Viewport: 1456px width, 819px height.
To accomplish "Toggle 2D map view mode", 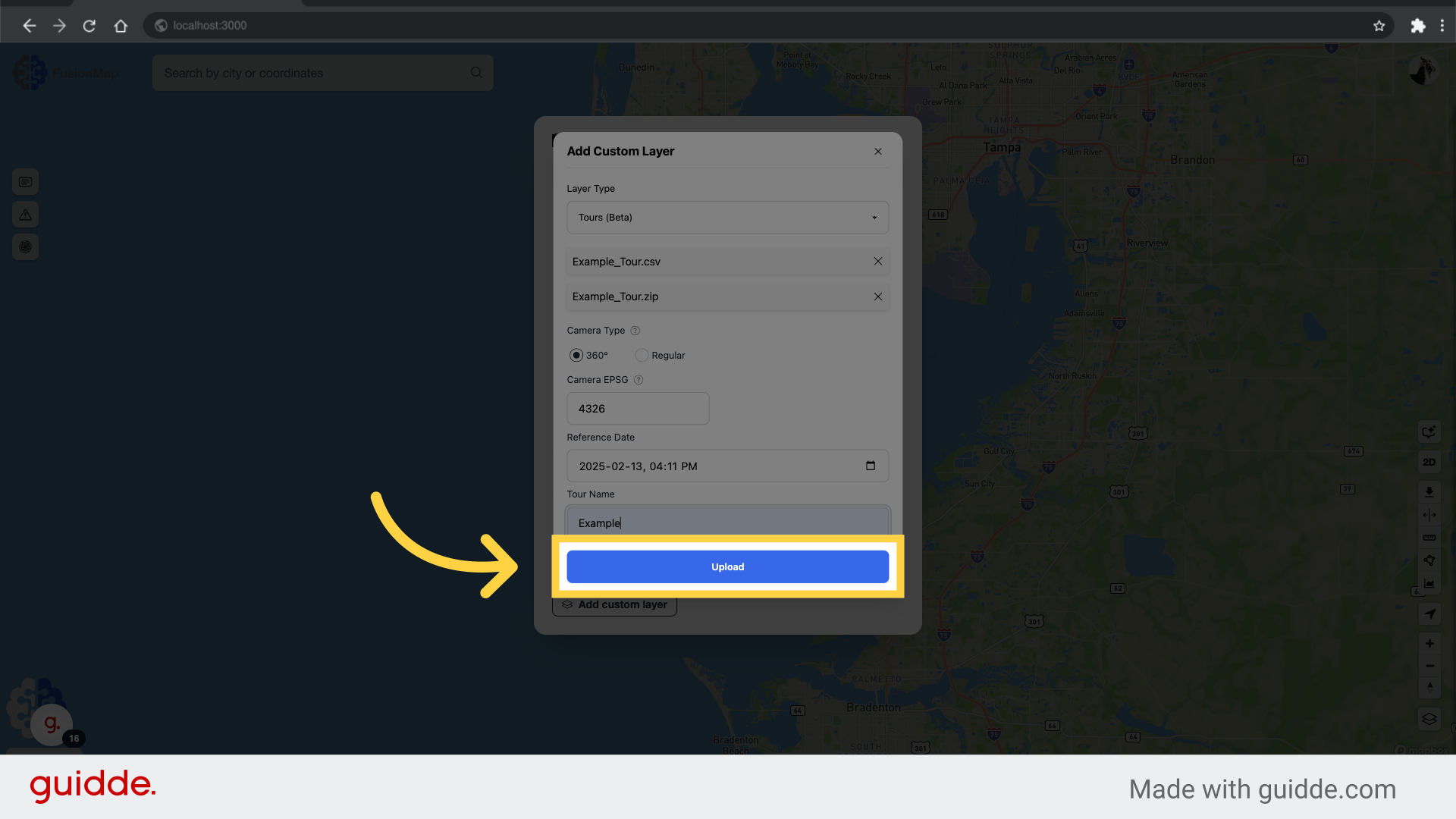I will point(1429,462).
